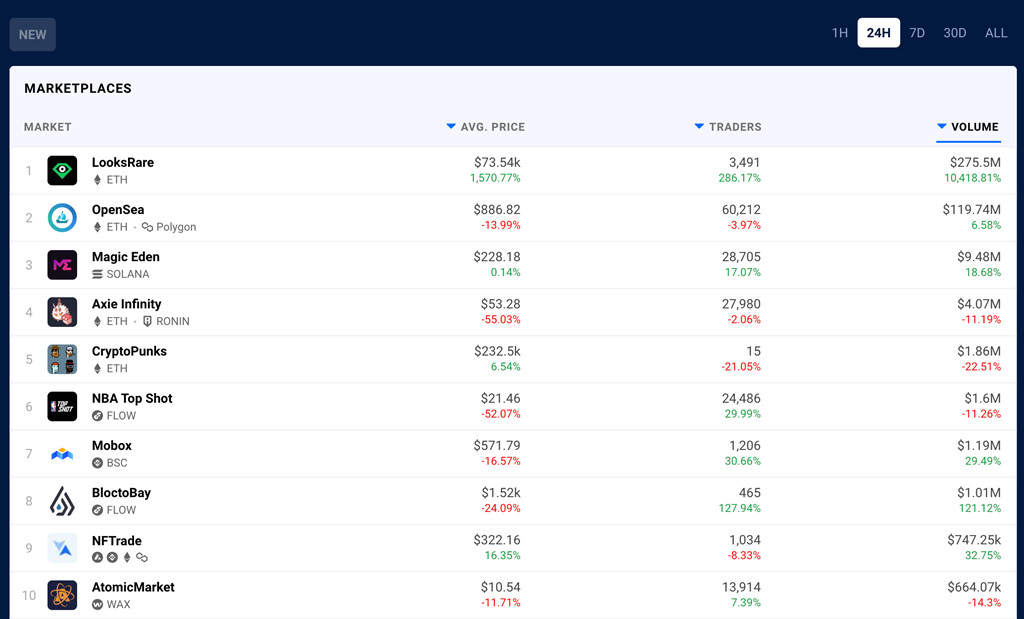
Task: Click the Solana chain icon under Magic Eden
Action: coord(97,274)
